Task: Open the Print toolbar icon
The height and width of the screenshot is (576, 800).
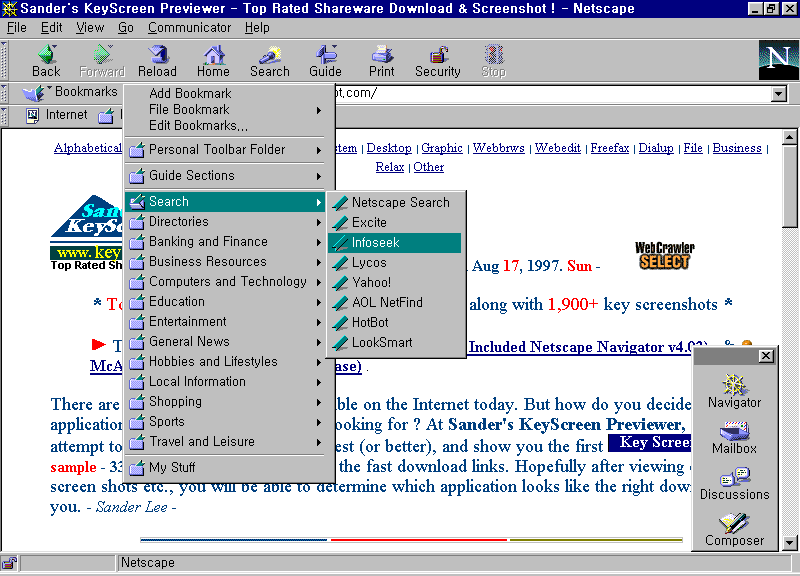Action: (x=381, y=60)
